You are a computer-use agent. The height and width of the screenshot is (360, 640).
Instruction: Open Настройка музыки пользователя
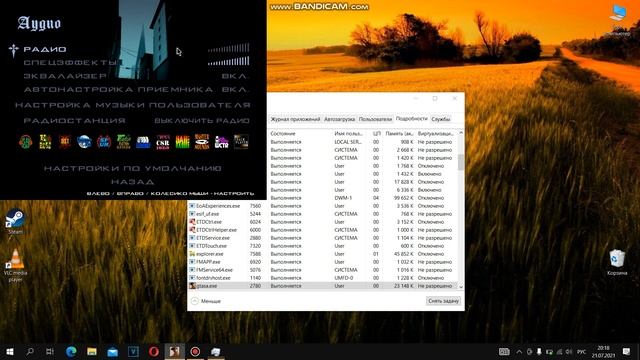point(133,105)
